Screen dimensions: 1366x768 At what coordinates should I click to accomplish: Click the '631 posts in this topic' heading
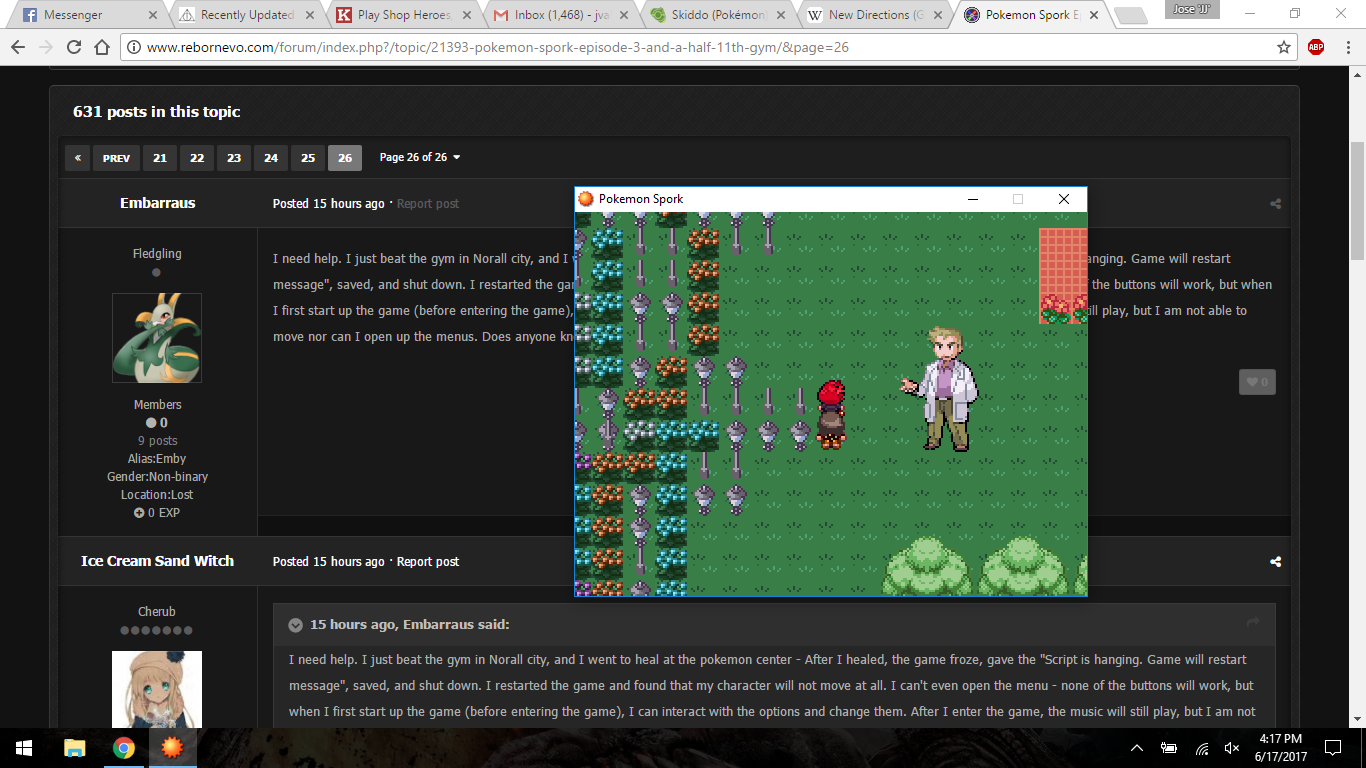[x=157, y=112]
